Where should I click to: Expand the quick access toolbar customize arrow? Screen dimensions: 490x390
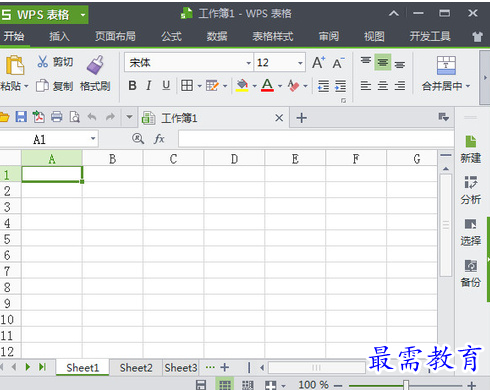129,117
